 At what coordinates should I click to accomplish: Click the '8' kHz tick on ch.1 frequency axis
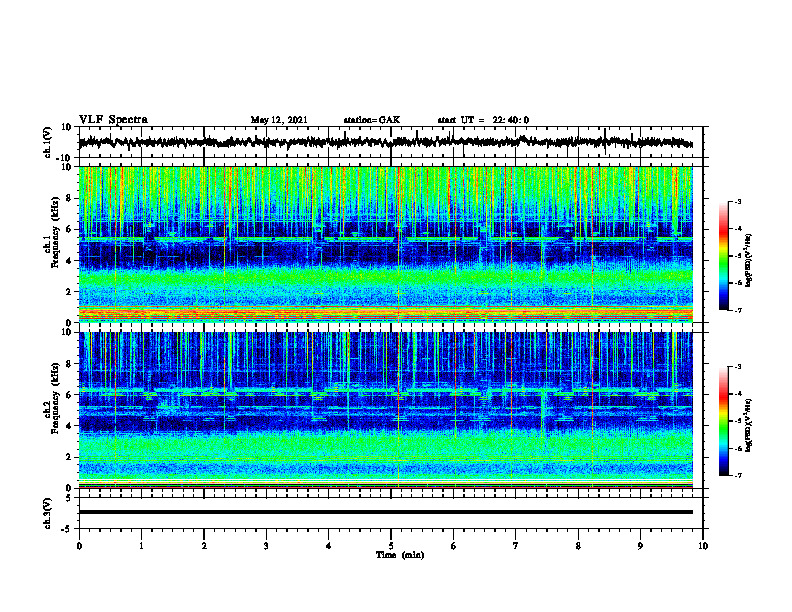70,198
